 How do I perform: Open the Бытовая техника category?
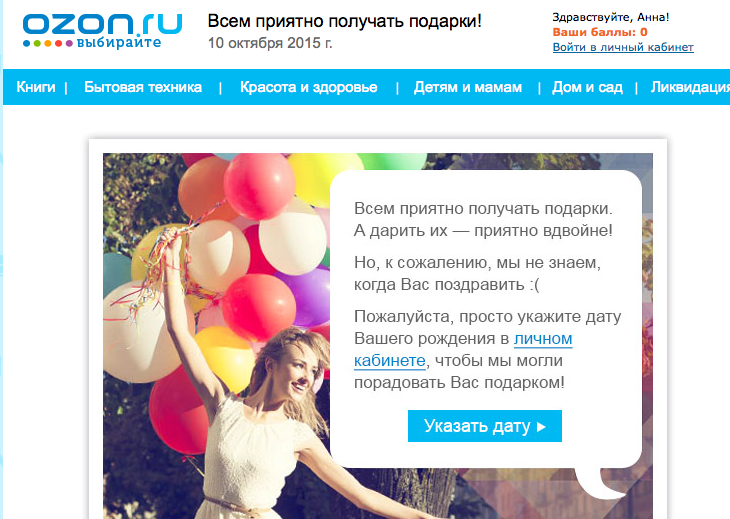[x=143, y=87]
